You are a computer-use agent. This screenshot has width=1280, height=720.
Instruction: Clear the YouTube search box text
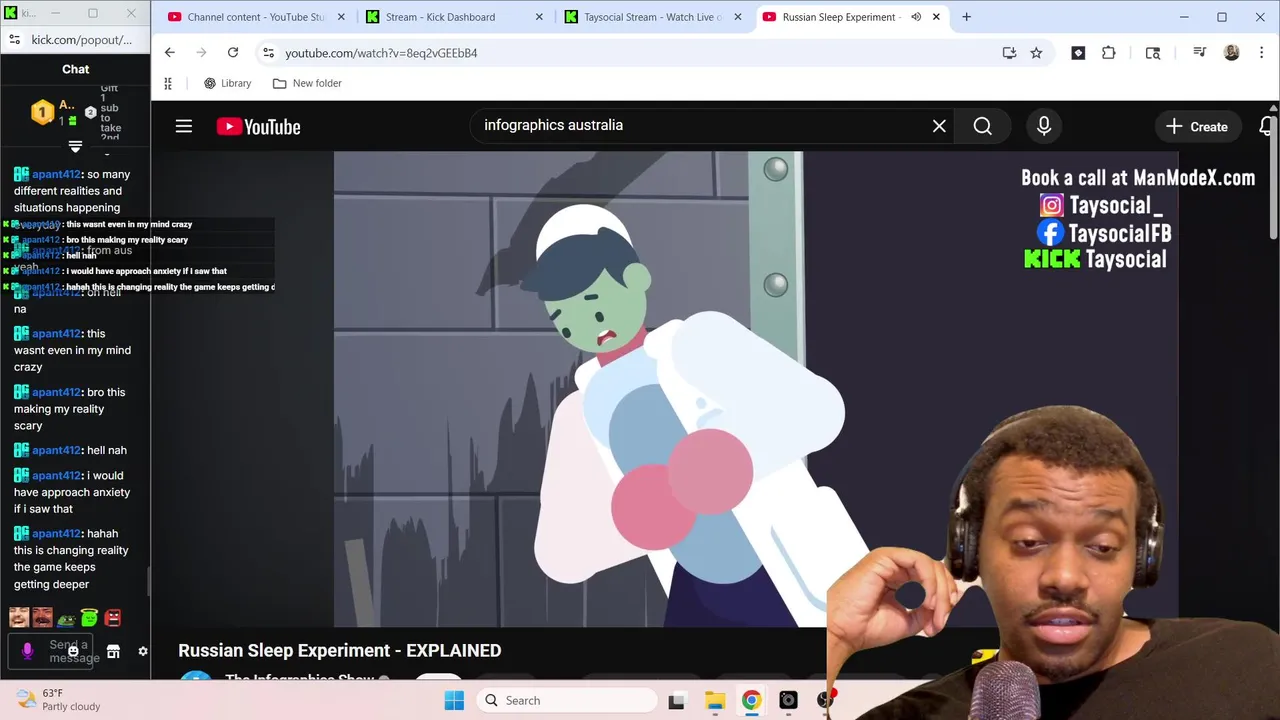[939, 126]
